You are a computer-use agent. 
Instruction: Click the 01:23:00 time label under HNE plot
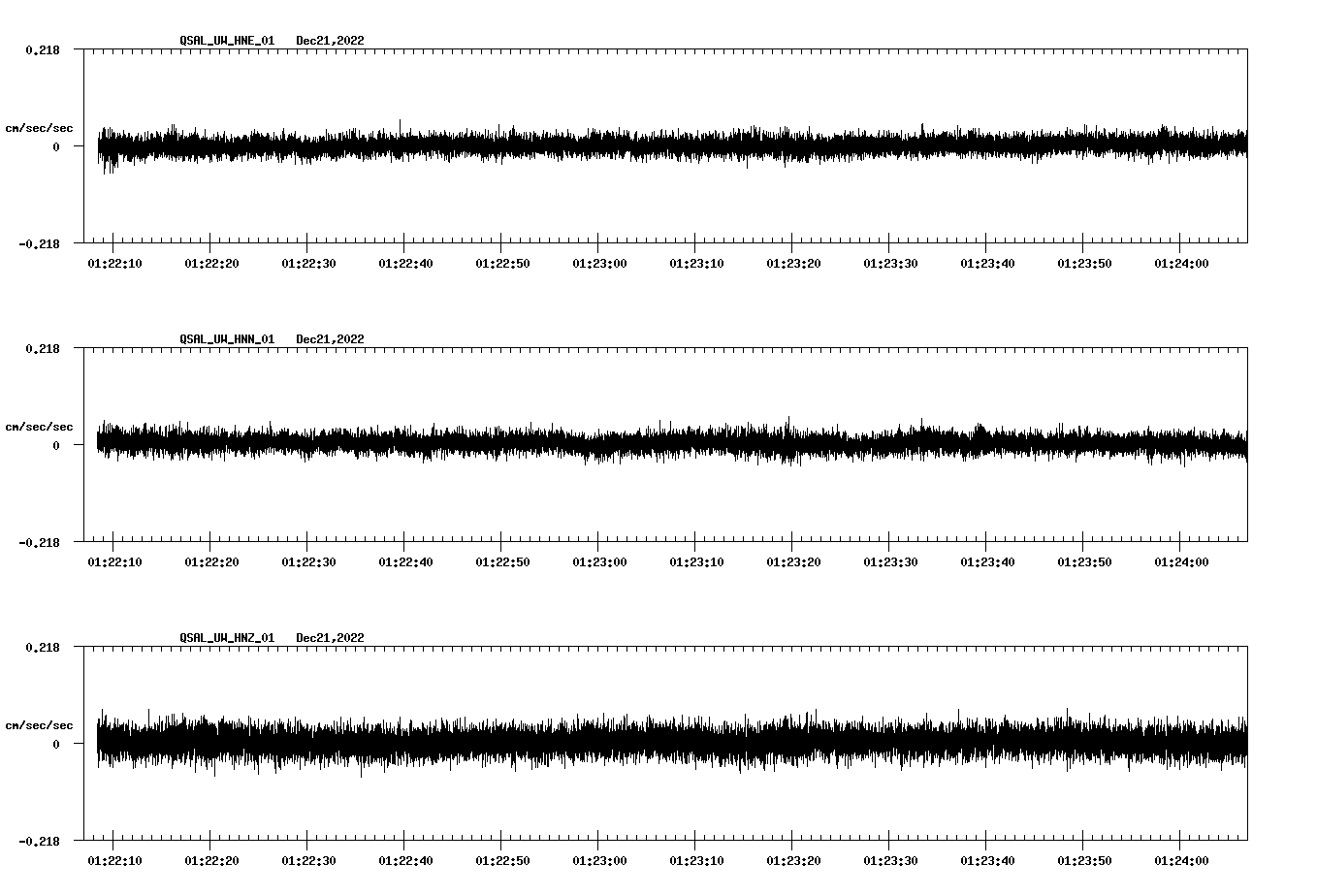tap(599, 263)
